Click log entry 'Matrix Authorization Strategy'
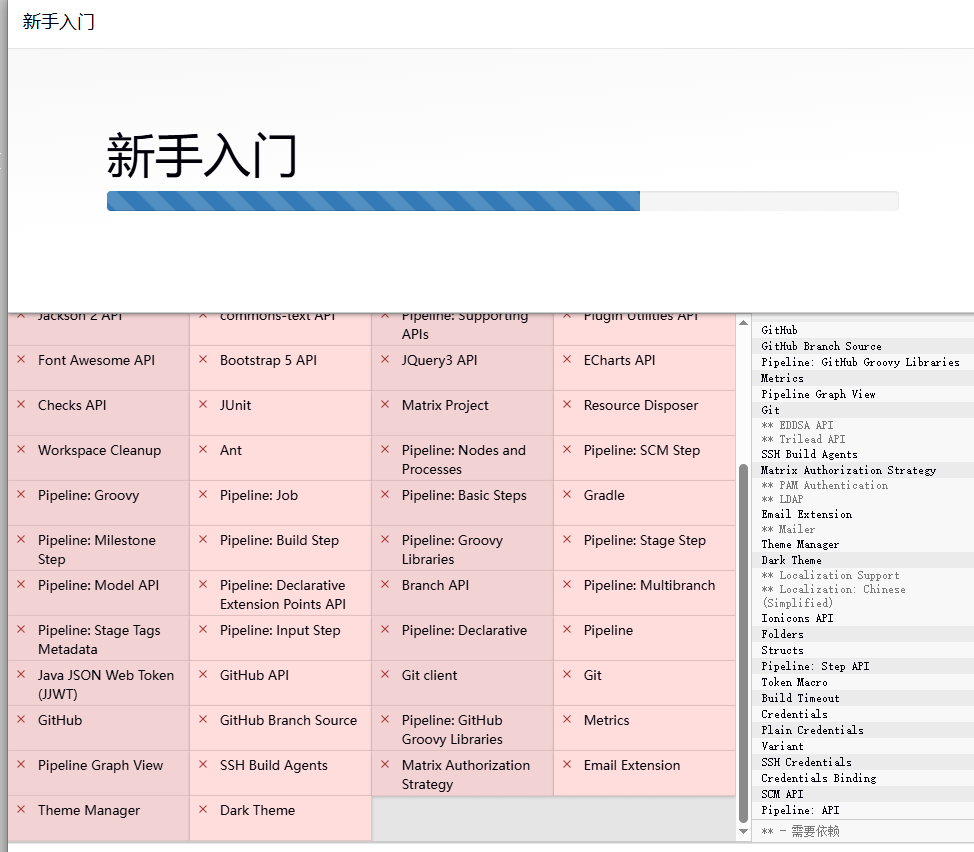 [x=849, y=470]
